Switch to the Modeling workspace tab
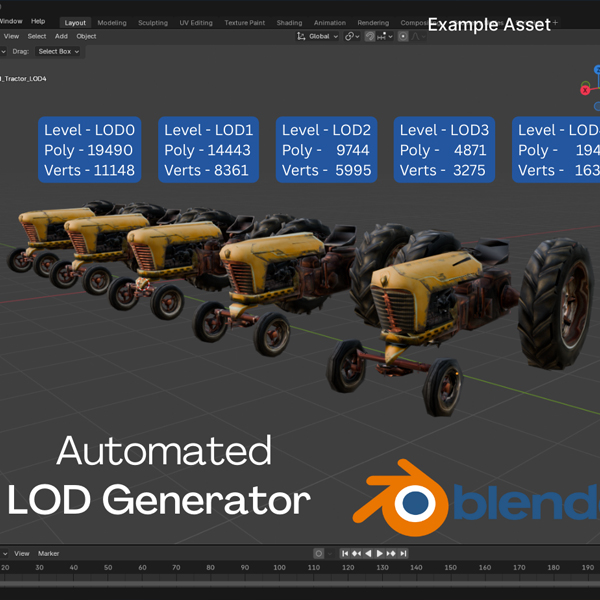This screenshot has width=600, height=600. [111, 22]
